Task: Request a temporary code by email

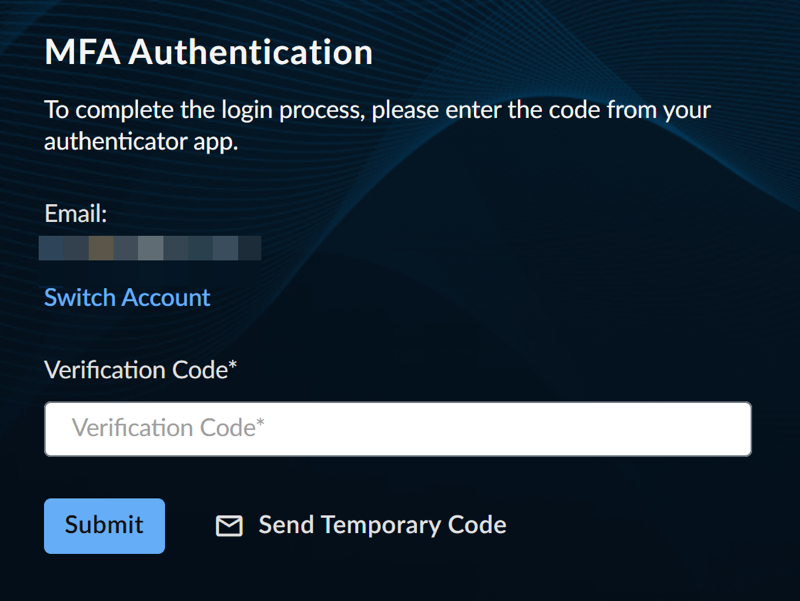Action: [361, 525]
